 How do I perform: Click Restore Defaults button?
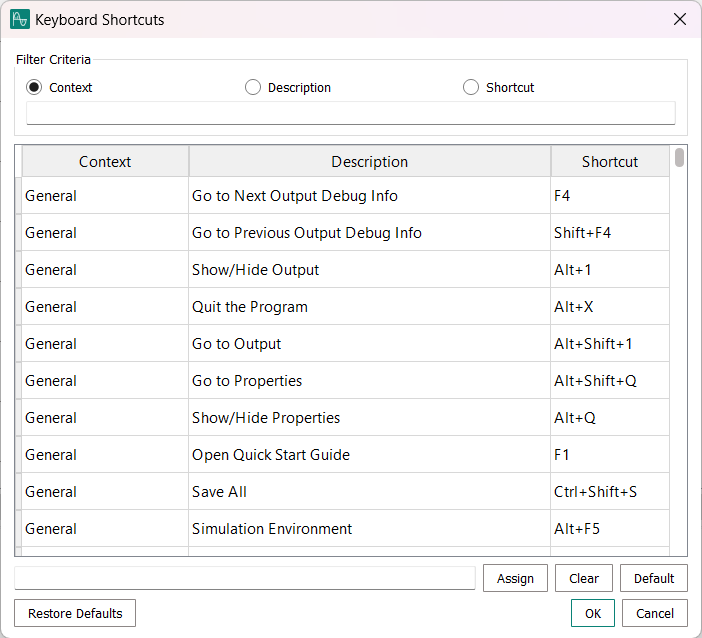coord(75,613)
